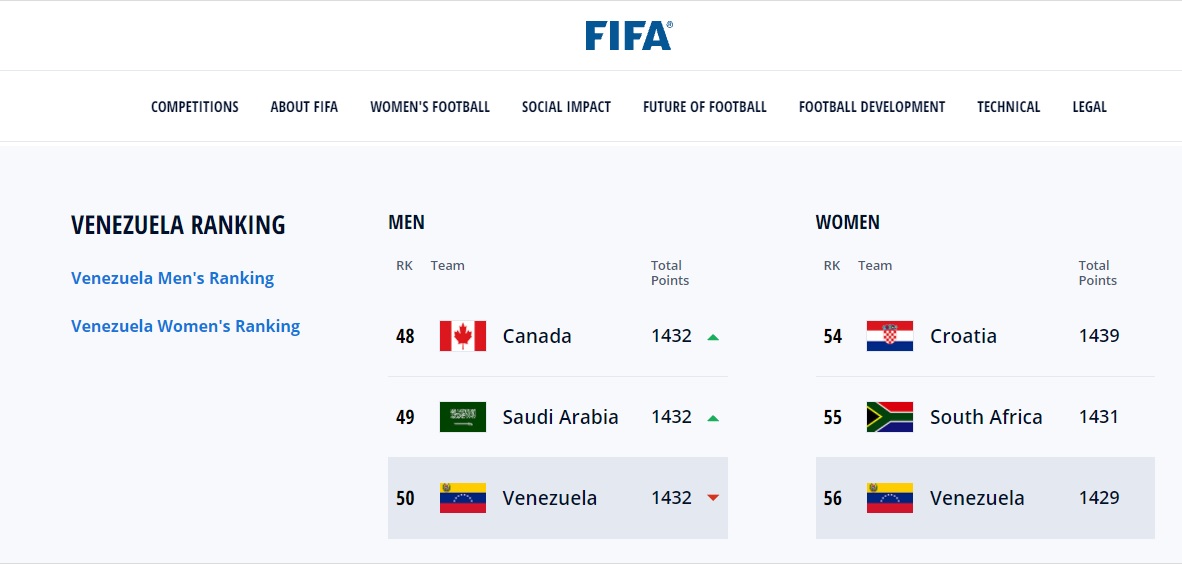Open the Competitions menu
This screenshot has width=1182, height=565.
pos(194,107)
